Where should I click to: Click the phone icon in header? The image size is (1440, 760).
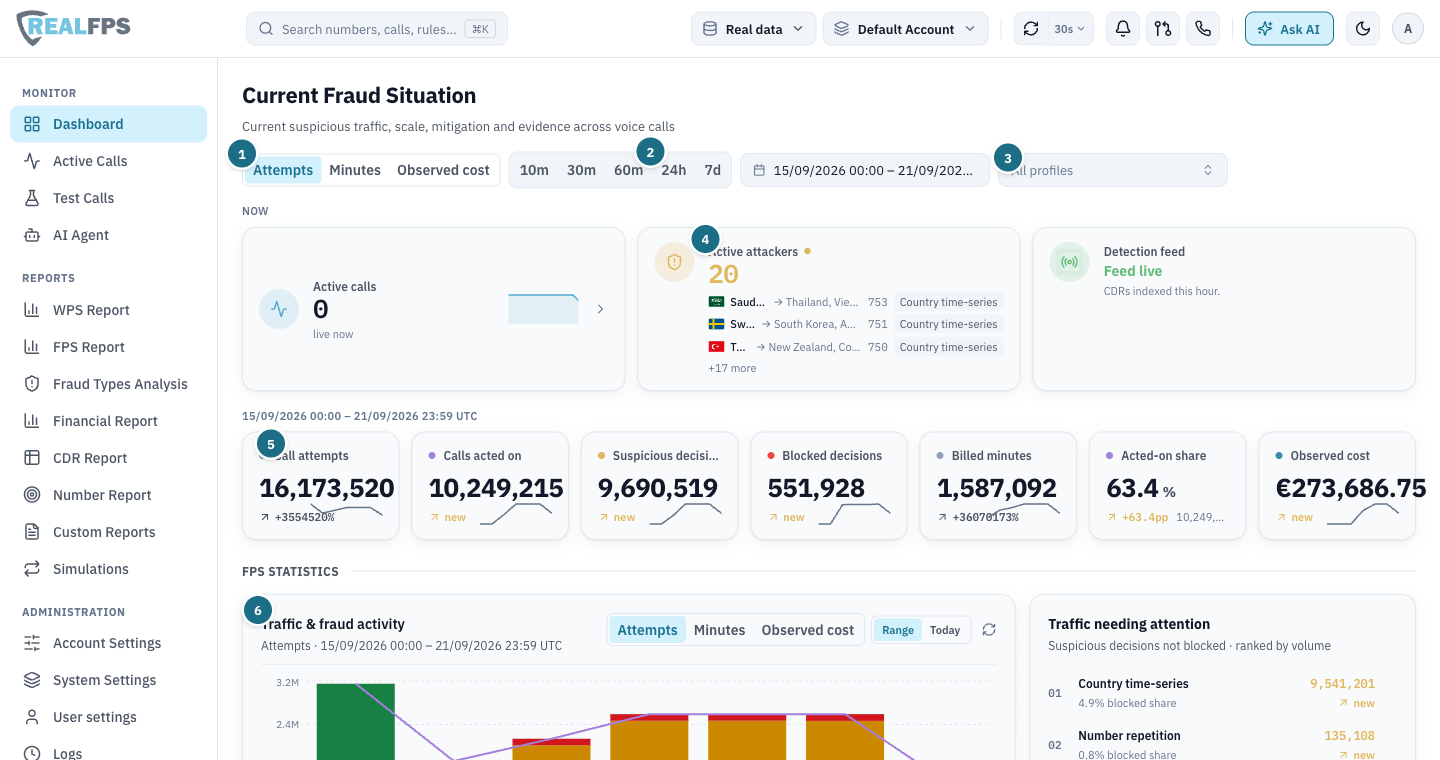tap(1203, 29)
